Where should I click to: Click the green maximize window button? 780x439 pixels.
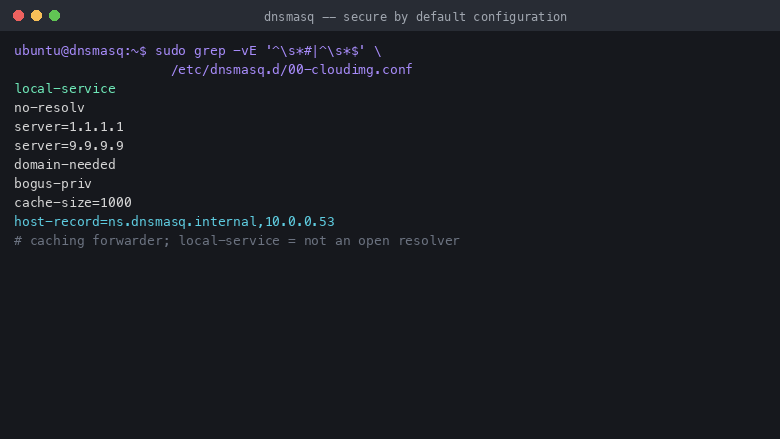point(55,16)
